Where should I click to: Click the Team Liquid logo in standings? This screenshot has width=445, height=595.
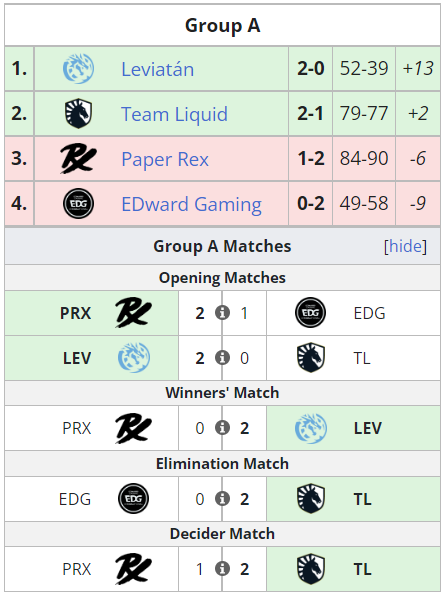click(78, 113)
